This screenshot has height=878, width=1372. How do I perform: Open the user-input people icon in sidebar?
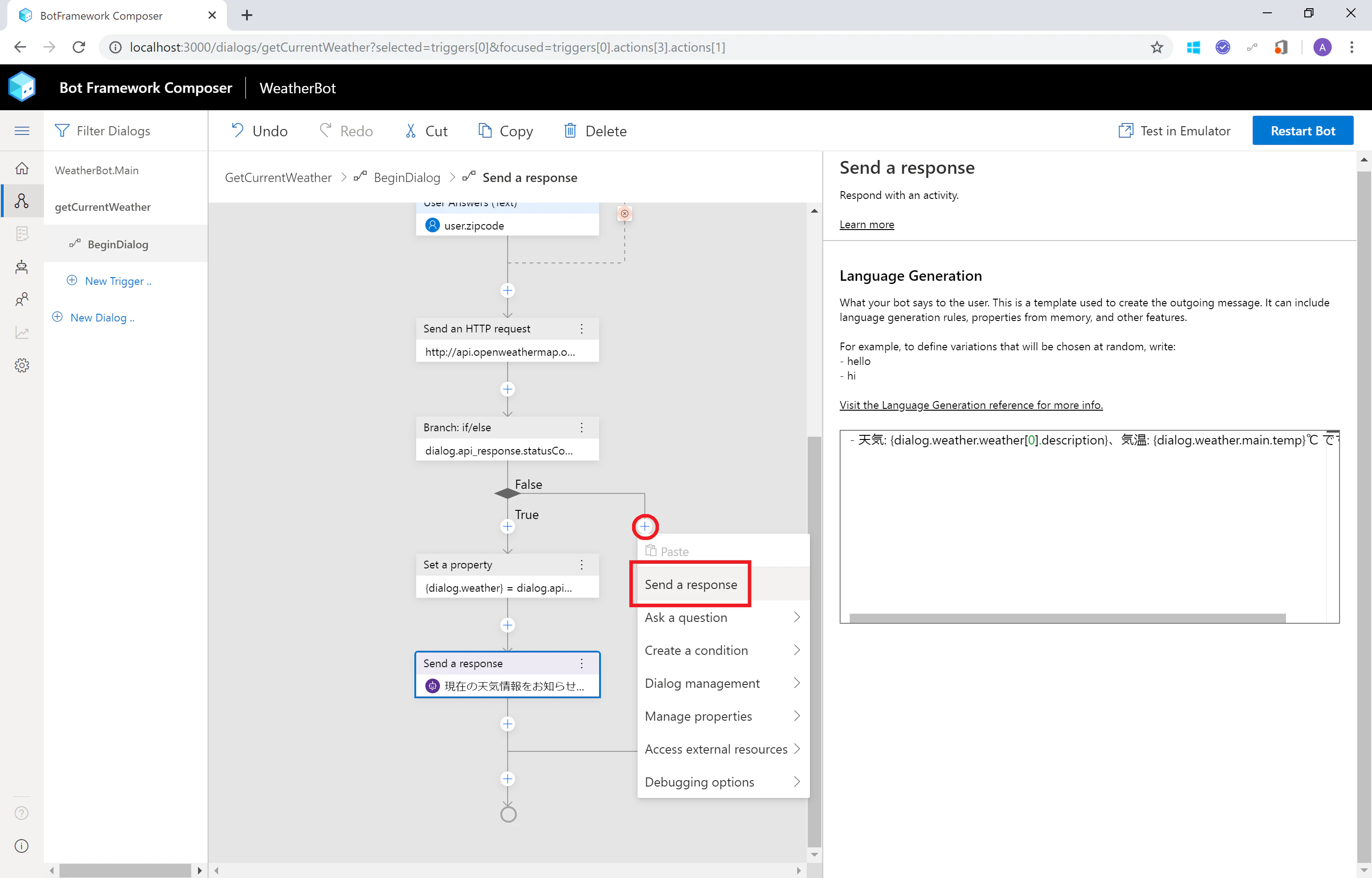(x=21, y=300)
